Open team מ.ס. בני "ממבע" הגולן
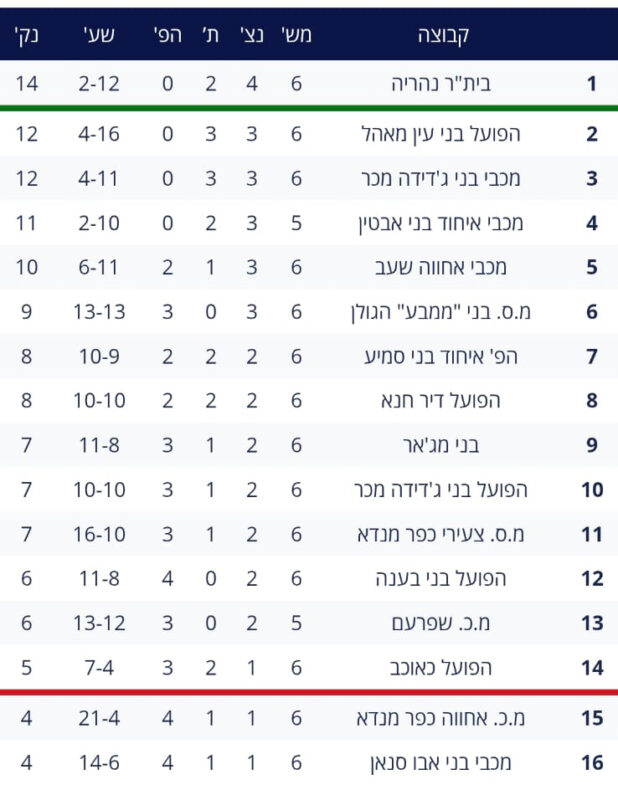Viewport: 618px width, 800px height. (x=442, y=312)
